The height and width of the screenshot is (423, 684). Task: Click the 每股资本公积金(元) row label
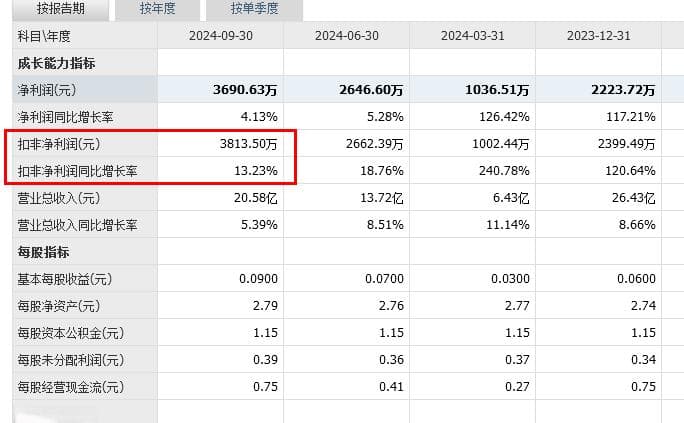click(x=71, y=333)
